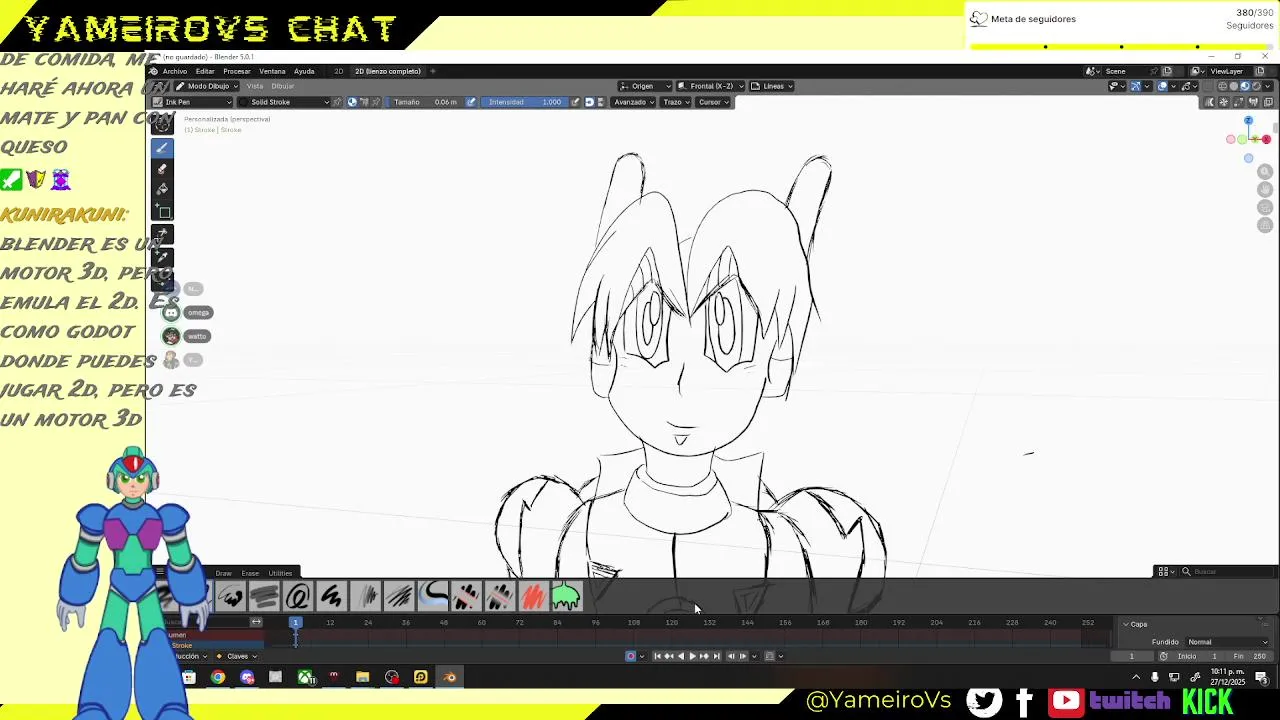
Task: Open the Procesar menu
Action: pos(237,71)
